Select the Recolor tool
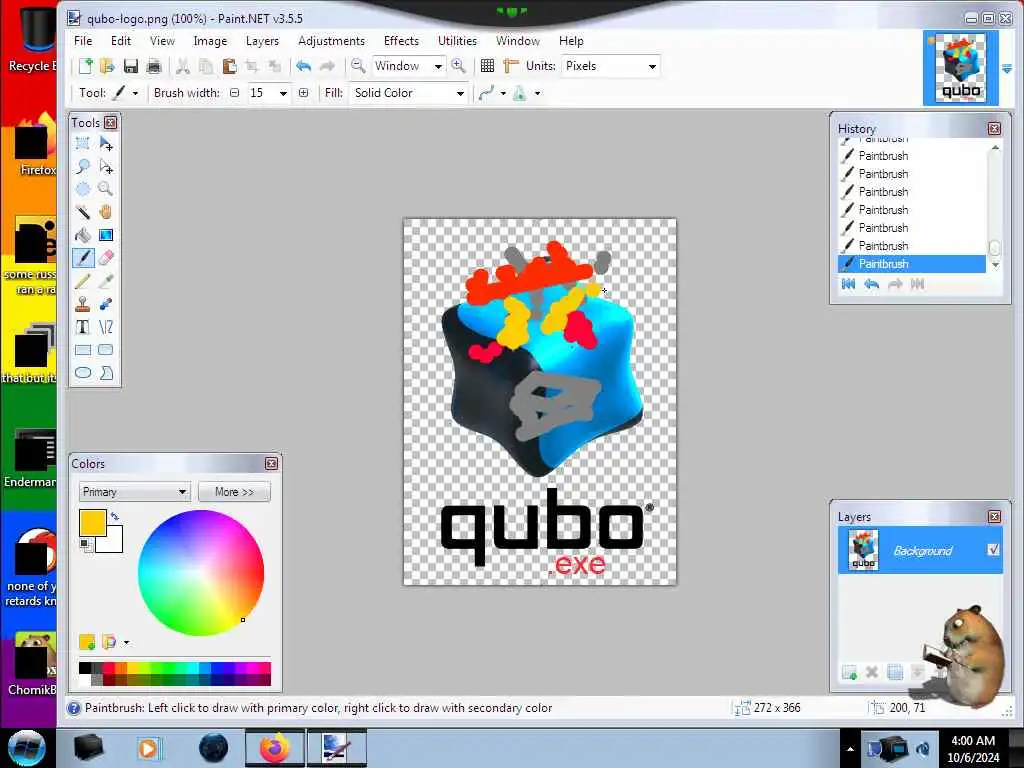 click(106, 304)
